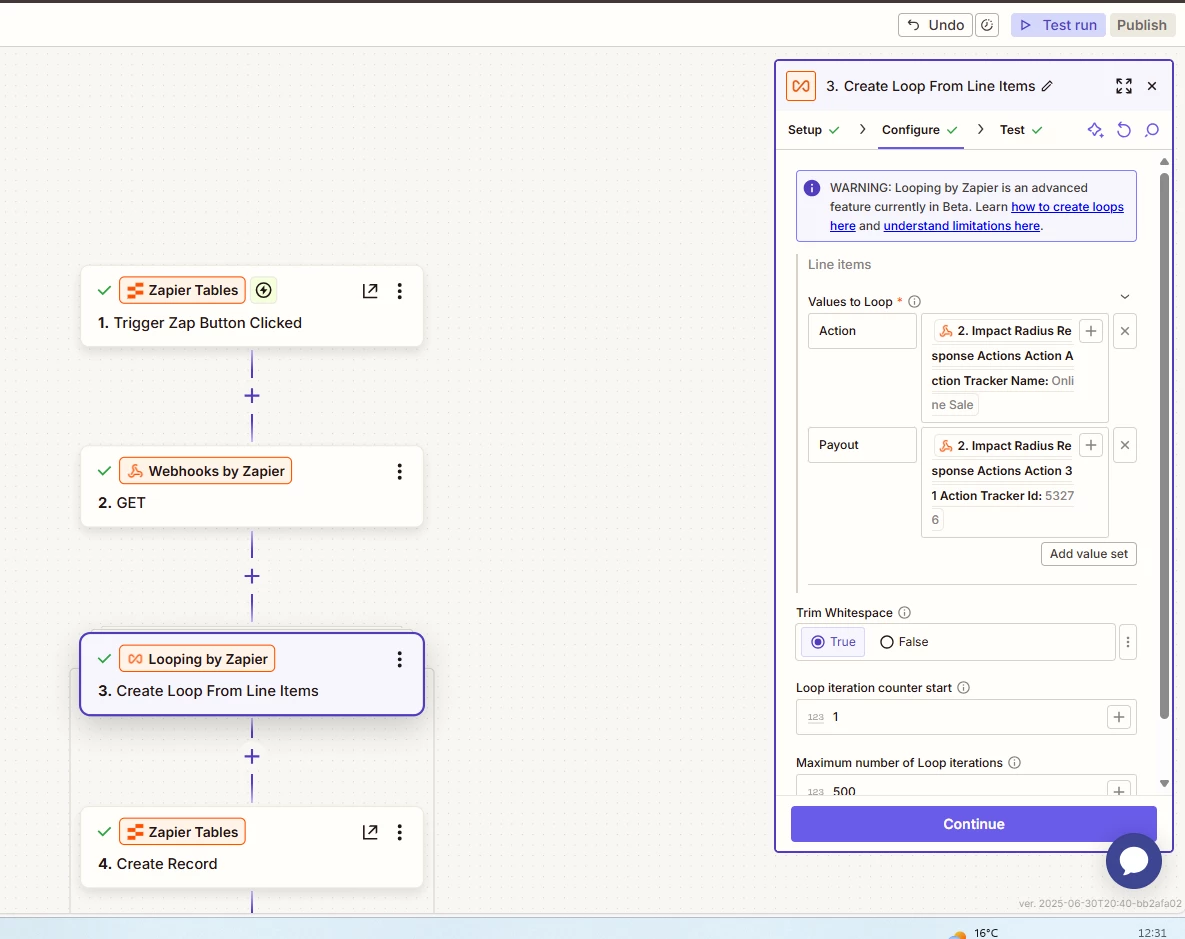Insert data with plus in Payout value

pyautogui.click(x=1091, y=445)
